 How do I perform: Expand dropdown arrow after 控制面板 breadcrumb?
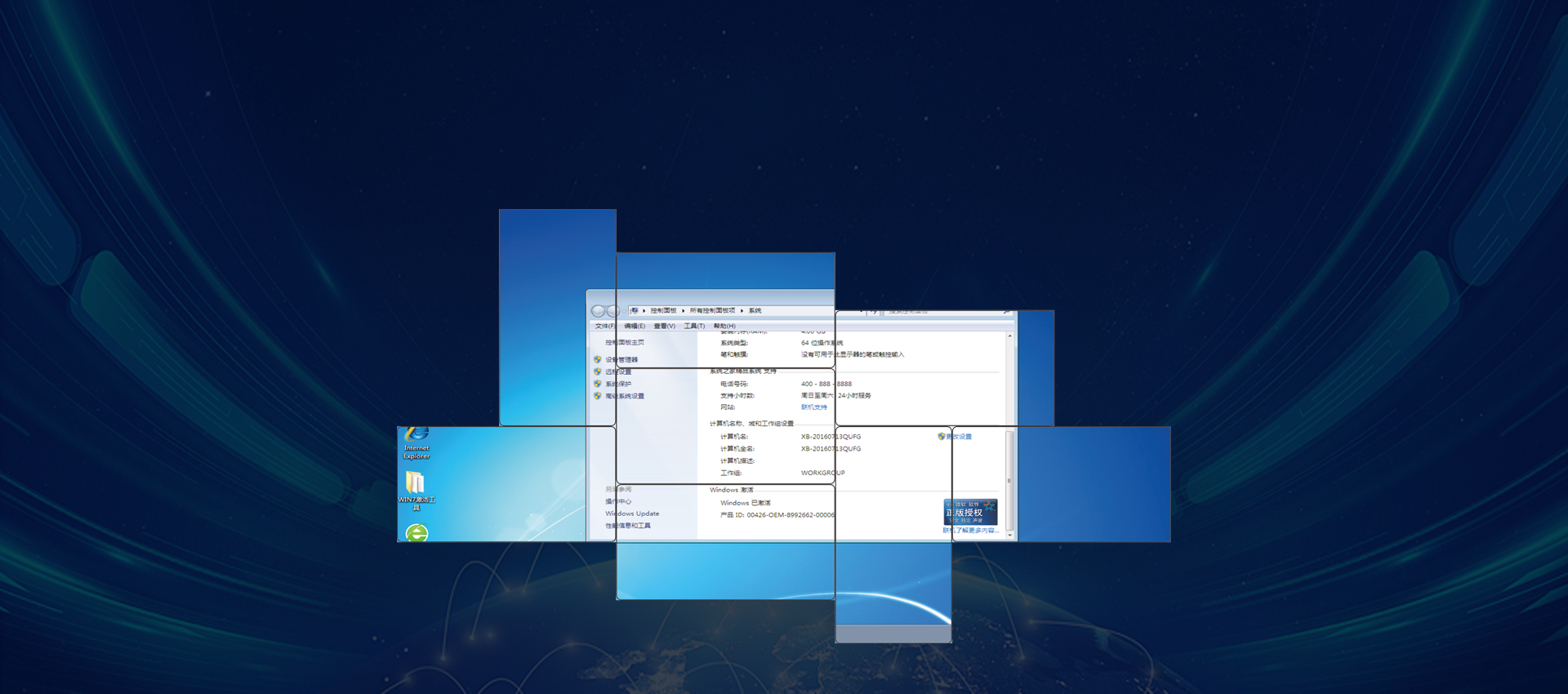tap(684, 310)
